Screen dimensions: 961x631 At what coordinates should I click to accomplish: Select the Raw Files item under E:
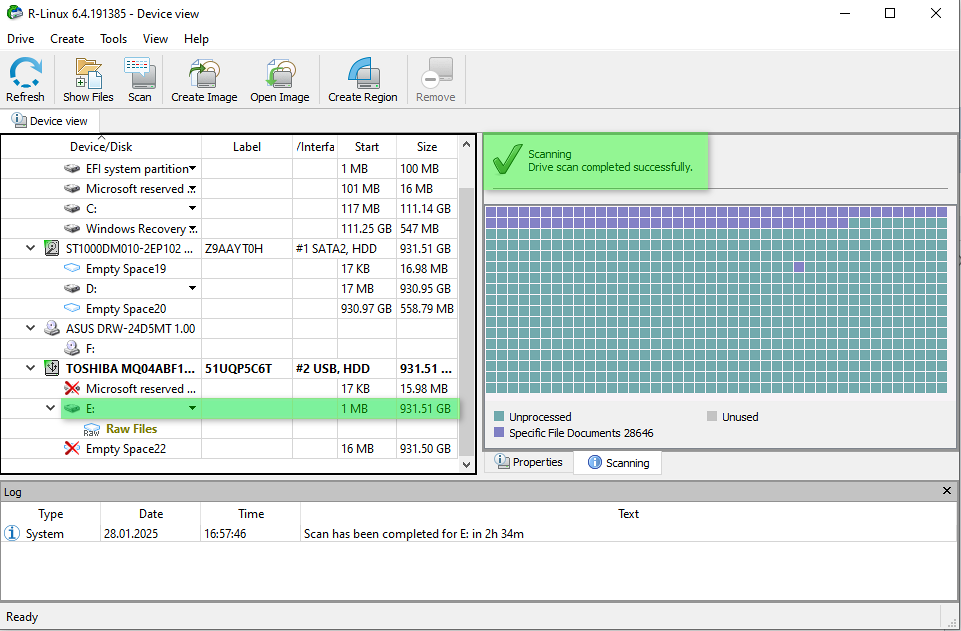pyautogui.click(x=131, y=429)
